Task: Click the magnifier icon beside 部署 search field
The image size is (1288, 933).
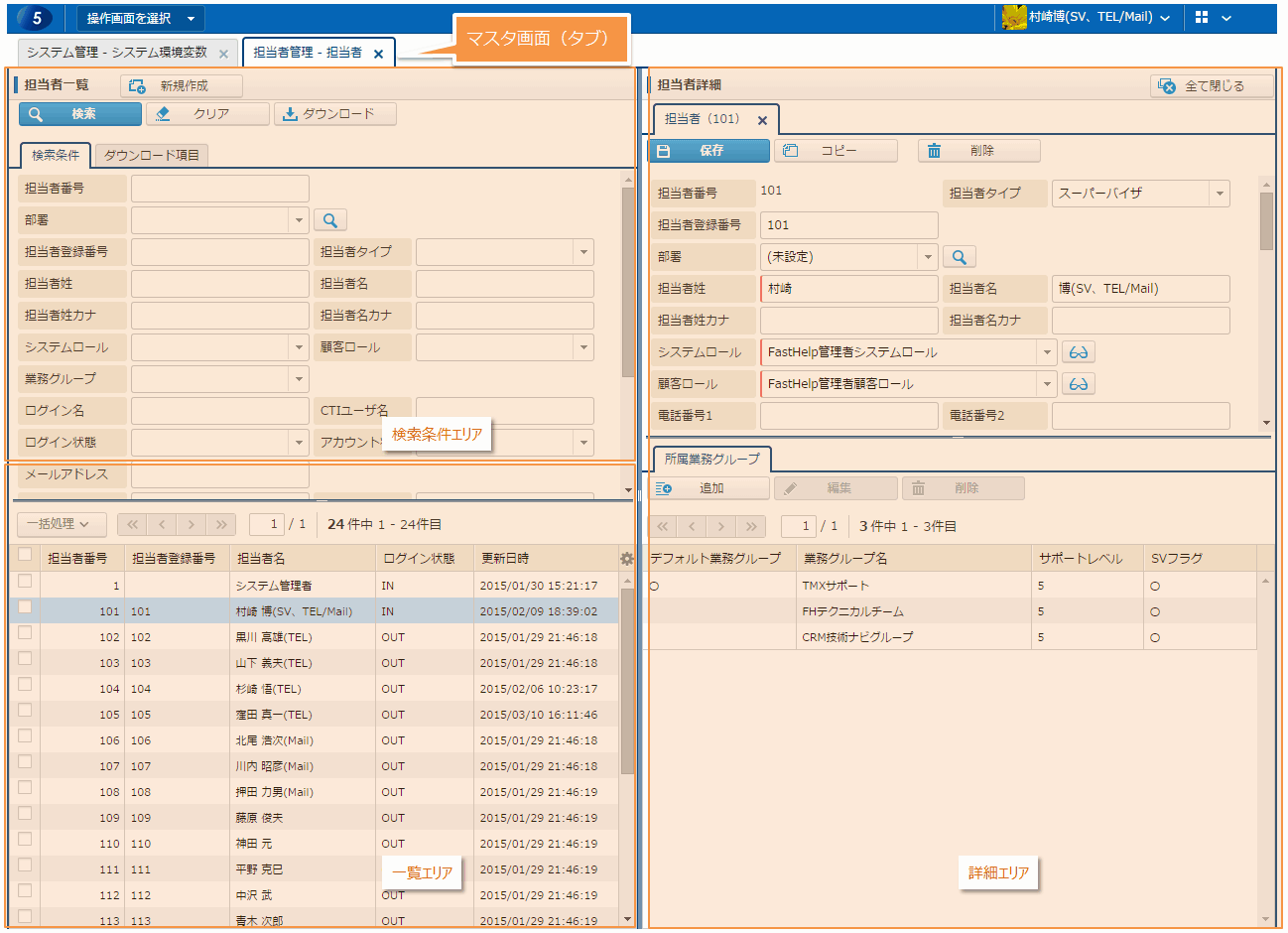Action: [x=330, y=220]
